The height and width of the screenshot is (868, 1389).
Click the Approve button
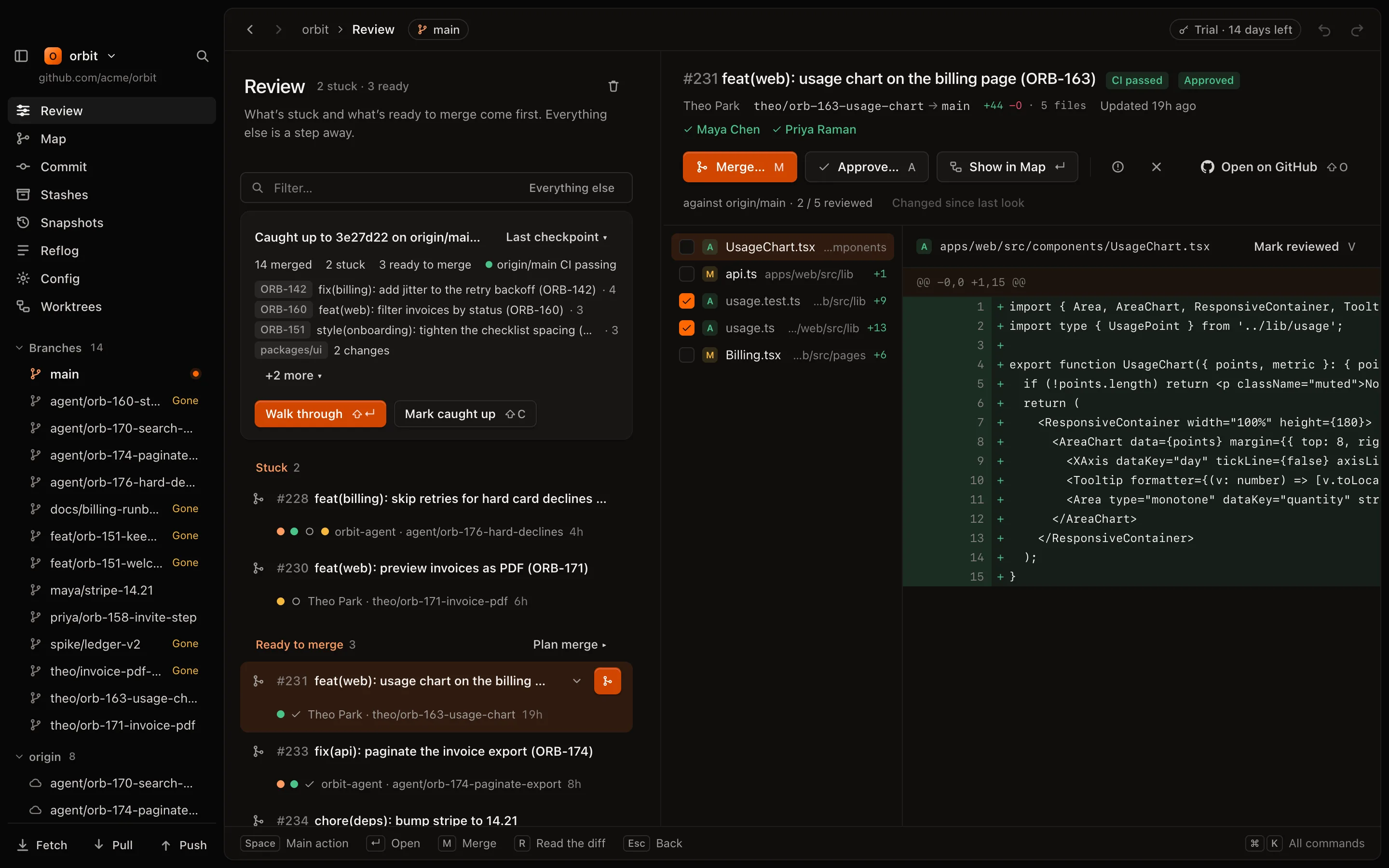click(x=866, y=167)
